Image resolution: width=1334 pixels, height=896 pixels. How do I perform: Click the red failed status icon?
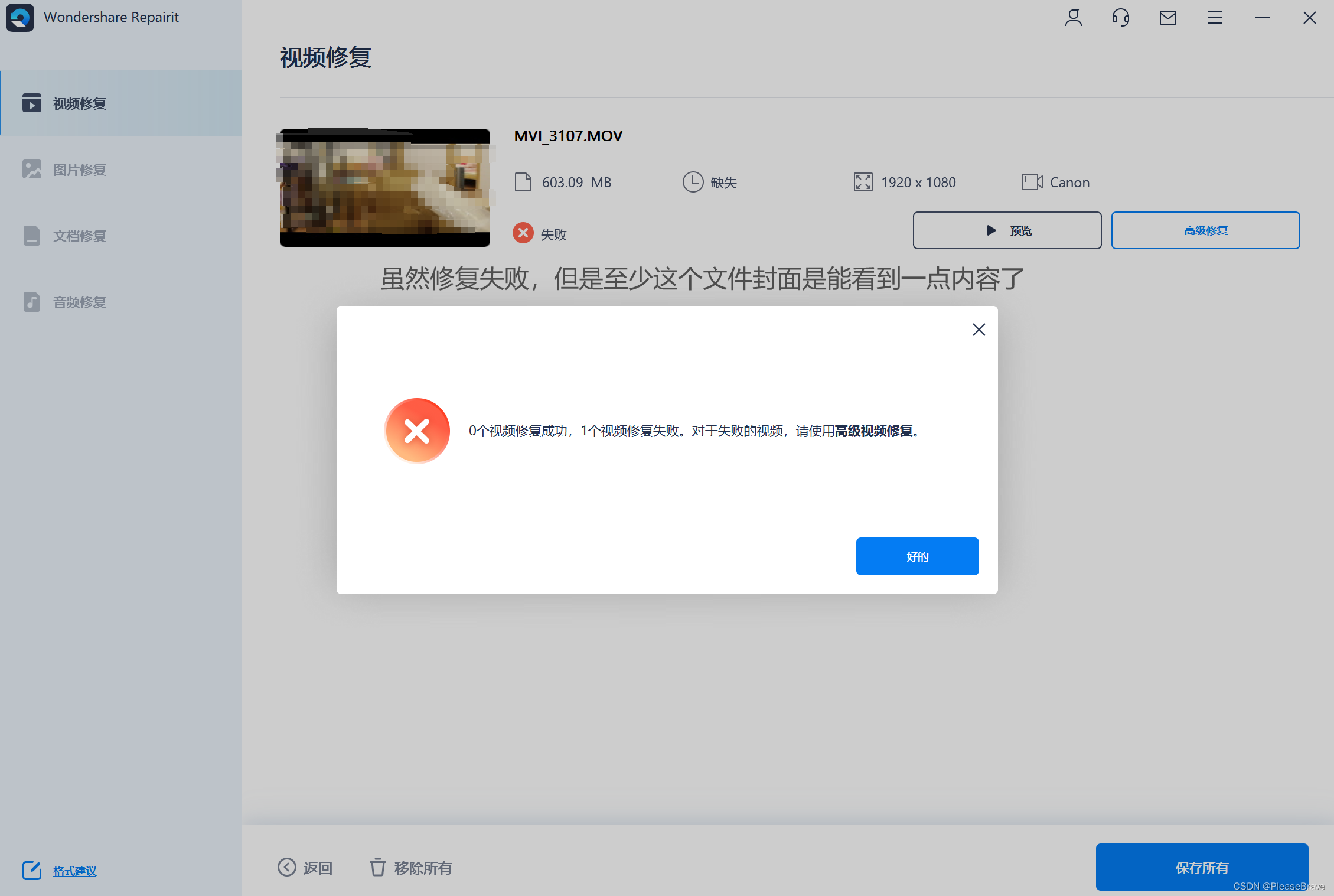(x=523, y=233)
